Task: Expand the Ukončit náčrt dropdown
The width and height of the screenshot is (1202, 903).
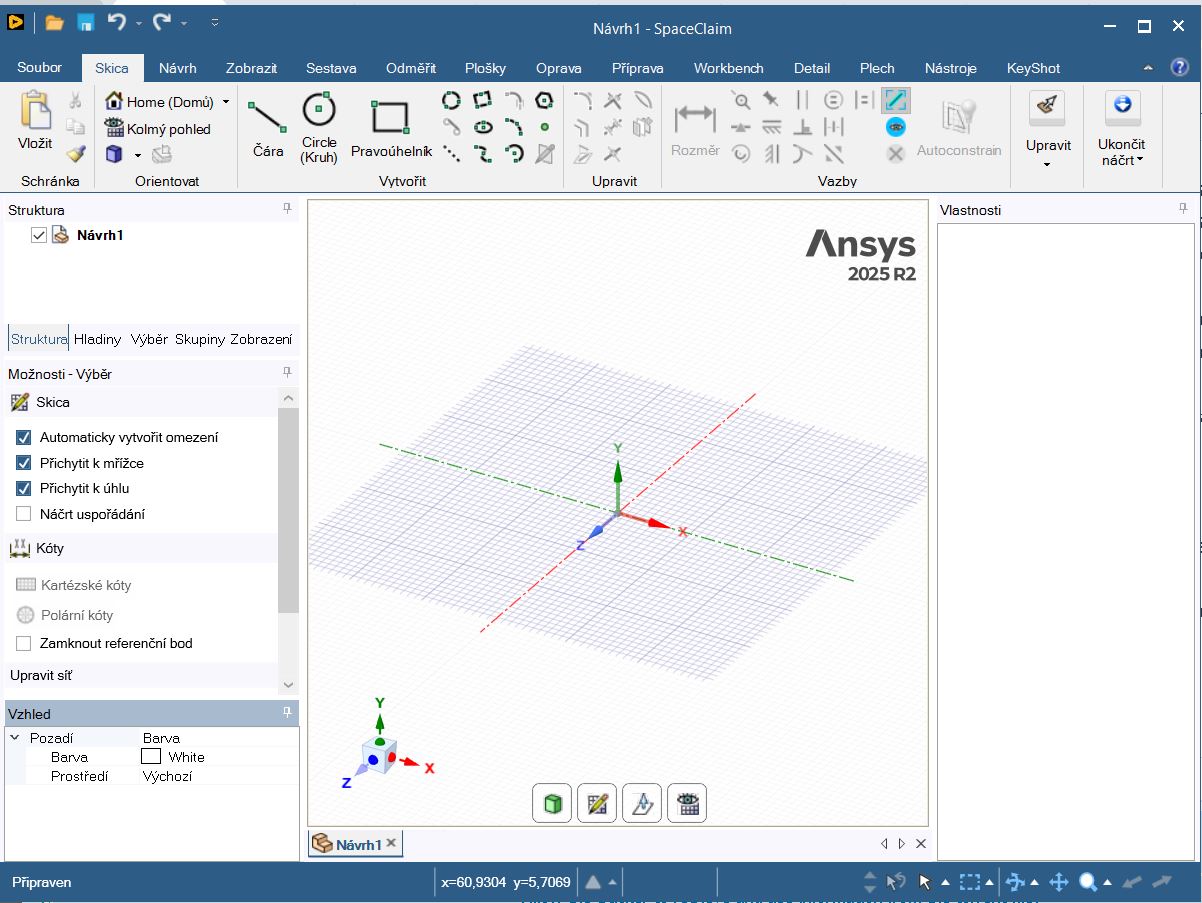Action: tap(1121, 160)
